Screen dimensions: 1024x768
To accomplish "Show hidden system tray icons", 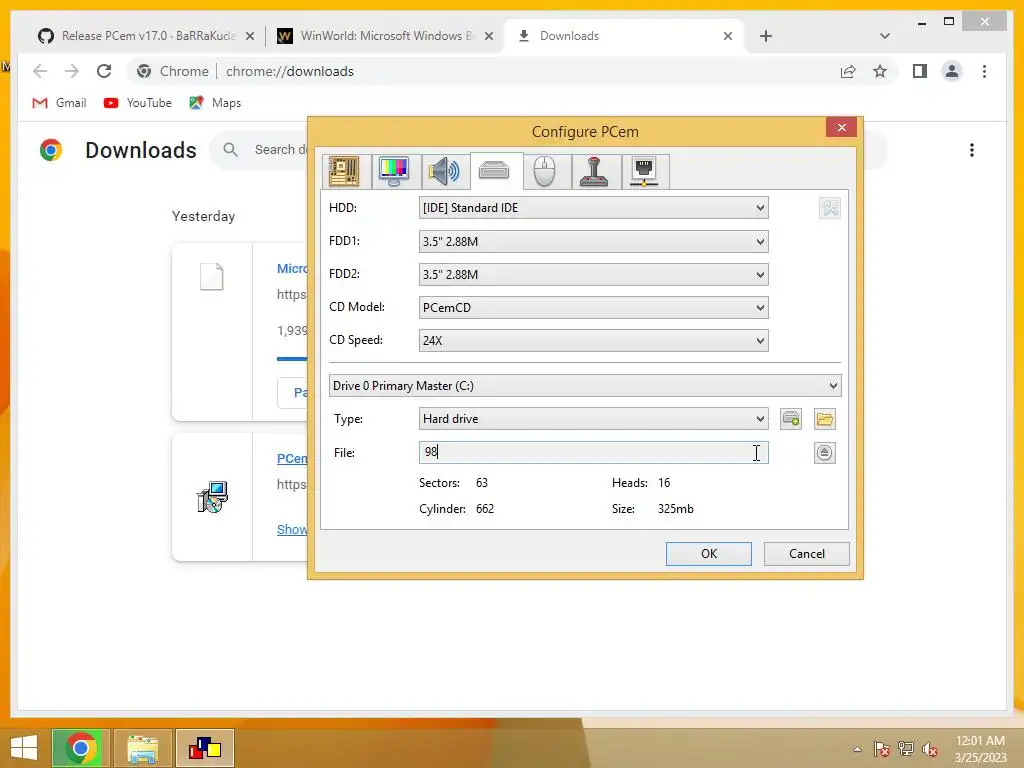I will click(857, 749).
